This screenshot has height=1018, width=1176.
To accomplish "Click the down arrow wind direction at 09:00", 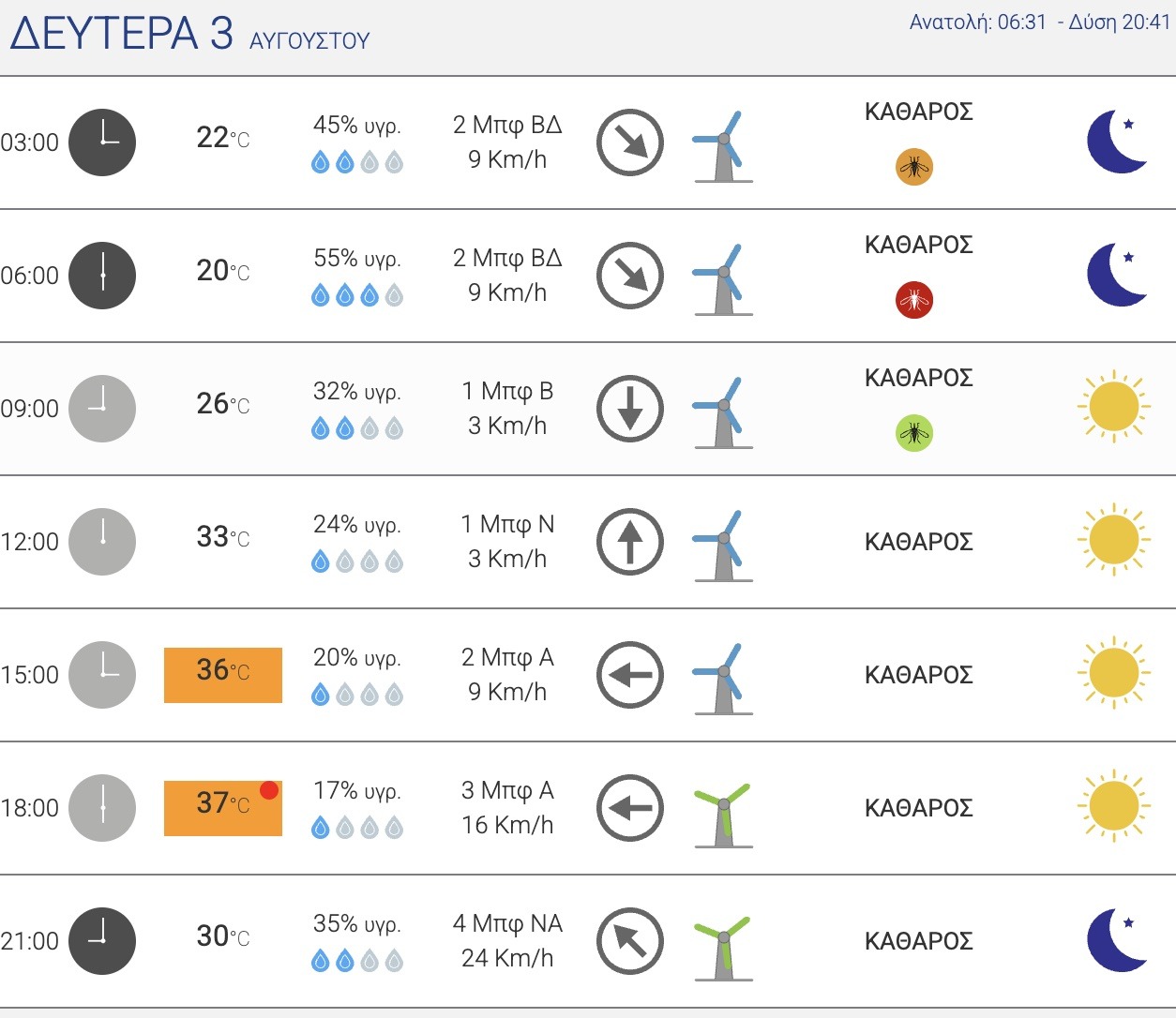I will click(x=630, y=409).
